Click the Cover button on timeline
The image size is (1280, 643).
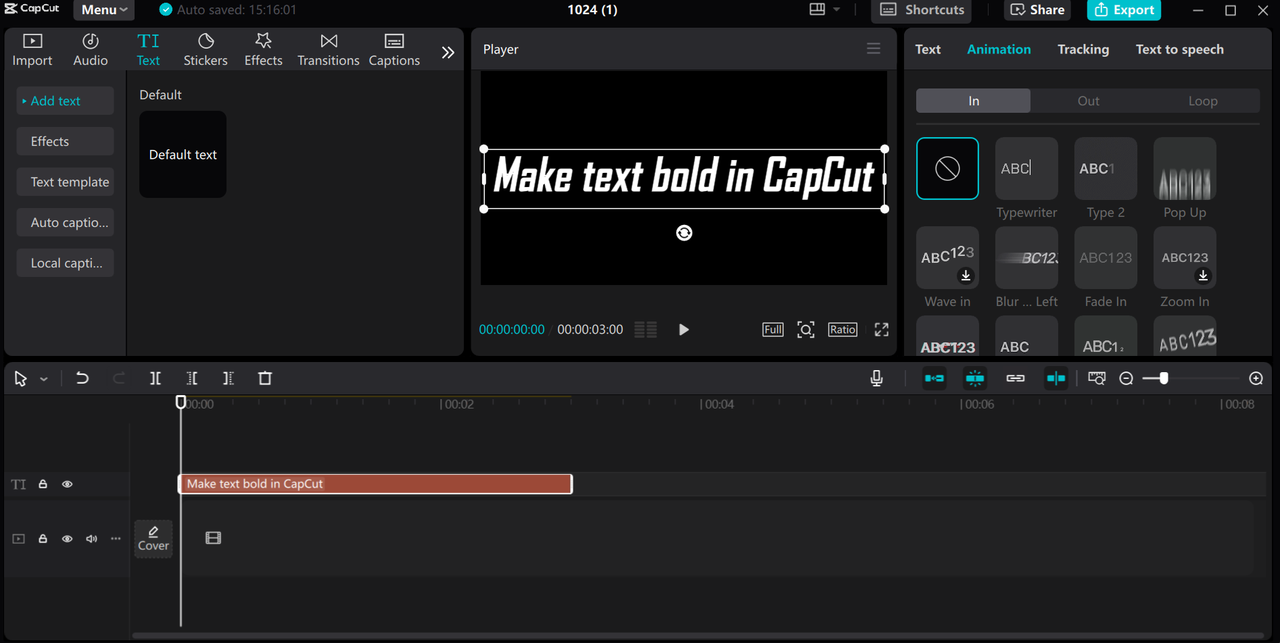[x=154, y=538]
